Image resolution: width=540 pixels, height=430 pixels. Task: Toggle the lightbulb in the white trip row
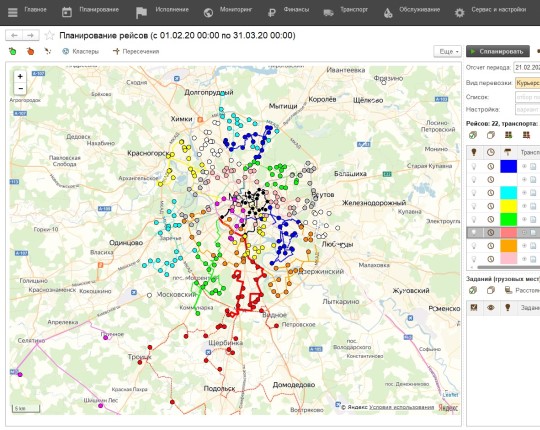pyautogui.click(x=474, y=179)
